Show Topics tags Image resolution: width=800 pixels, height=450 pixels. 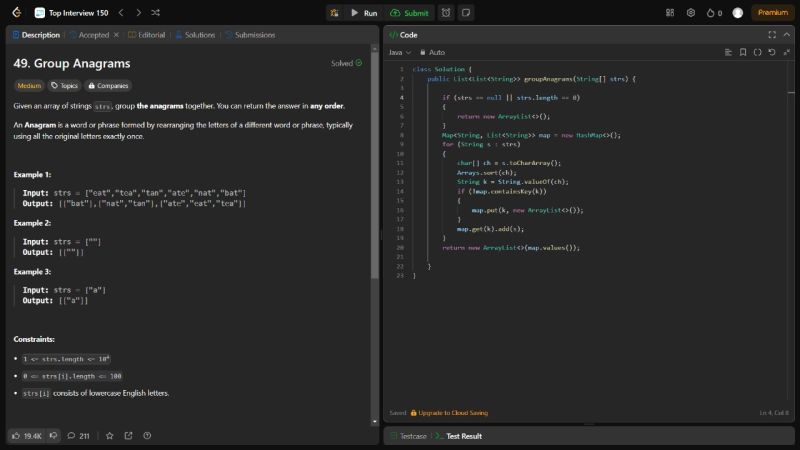64,86
